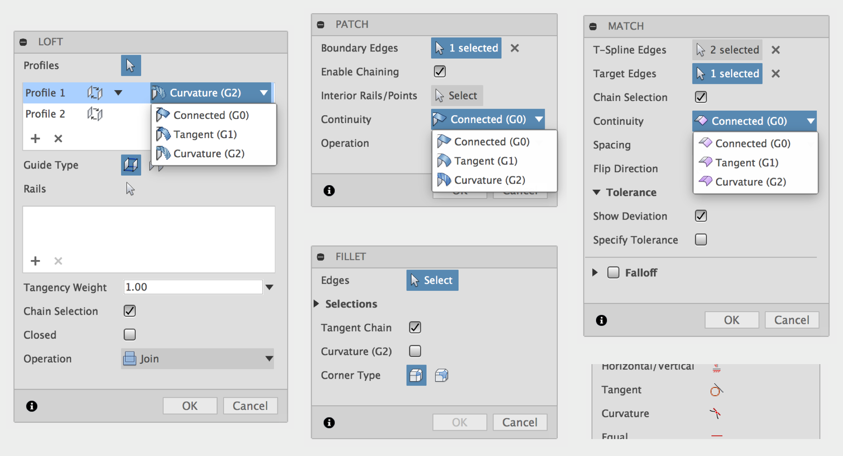Expand the Selections section in Fillet

317,304
